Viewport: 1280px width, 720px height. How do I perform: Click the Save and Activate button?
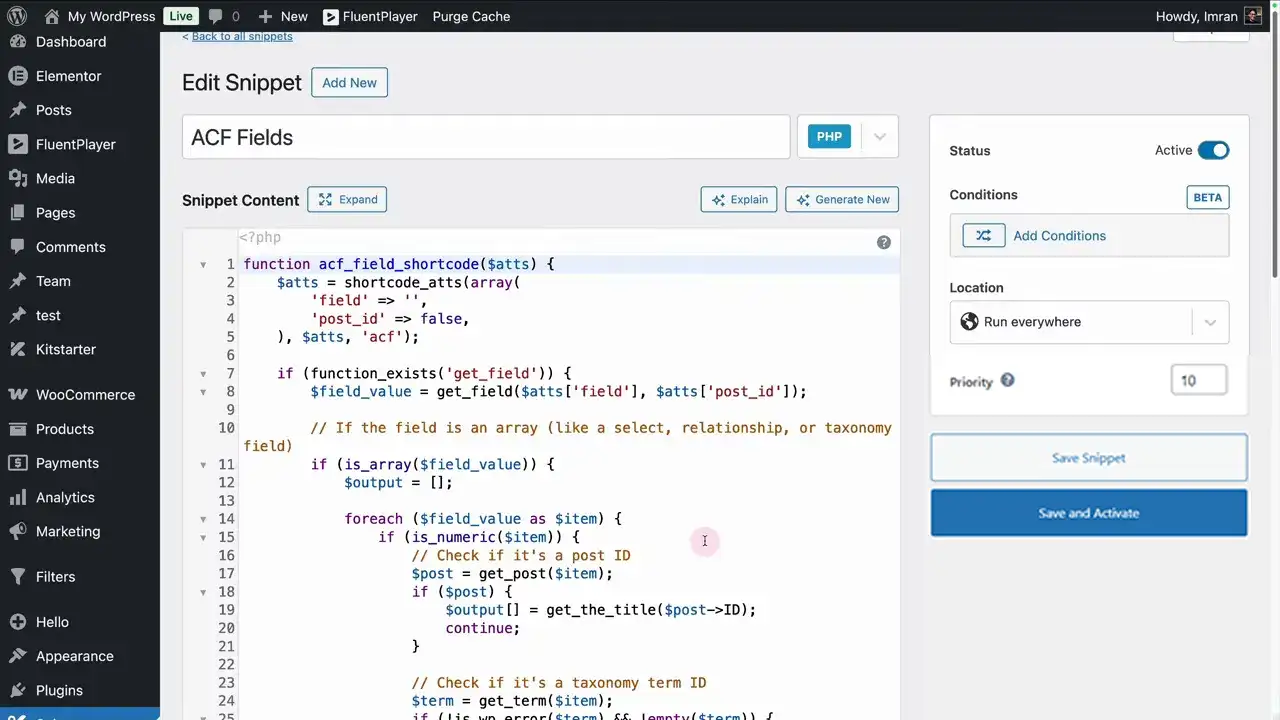[x=1088, y=513]
